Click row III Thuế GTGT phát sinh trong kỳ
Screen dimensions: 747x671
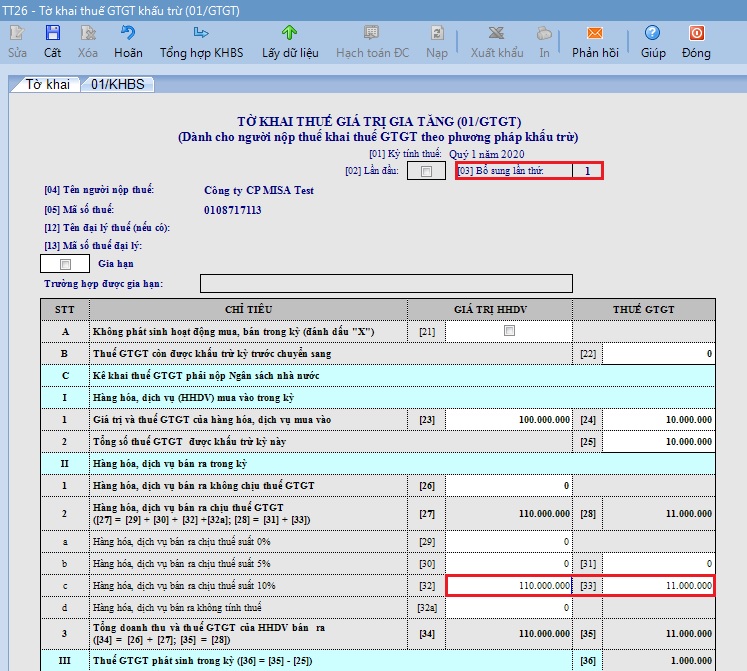click(378, 661)
